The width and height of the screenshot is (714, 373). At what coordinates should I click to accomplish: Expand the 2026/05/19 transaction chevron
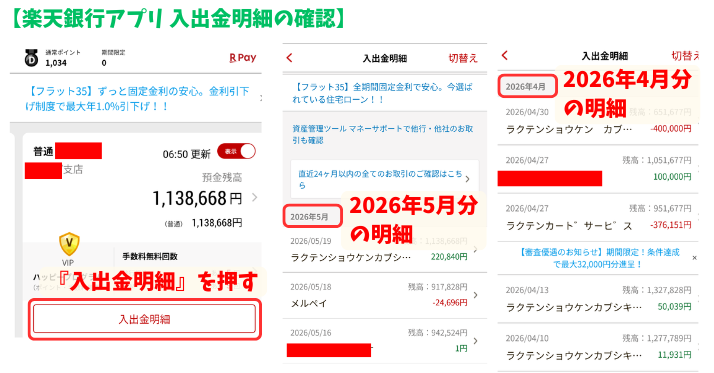[x=475, y=249]
